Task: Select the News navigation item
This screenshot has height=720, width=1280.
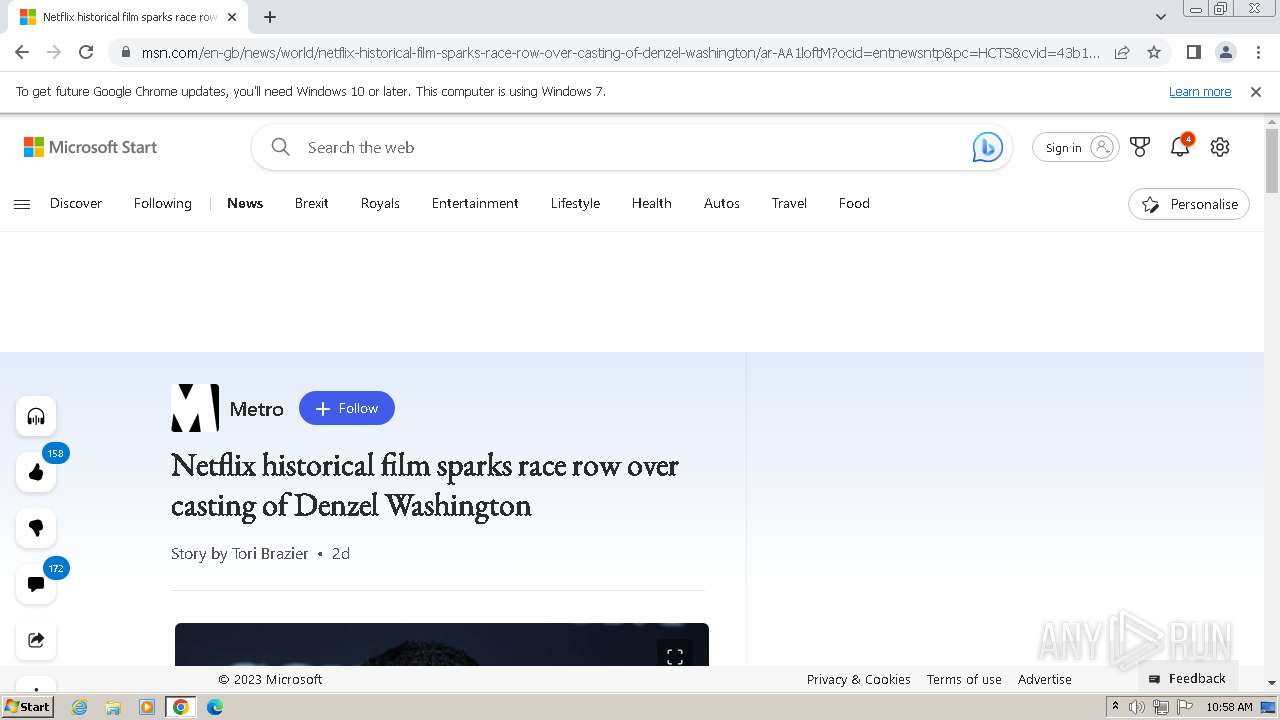Action: 245,203
